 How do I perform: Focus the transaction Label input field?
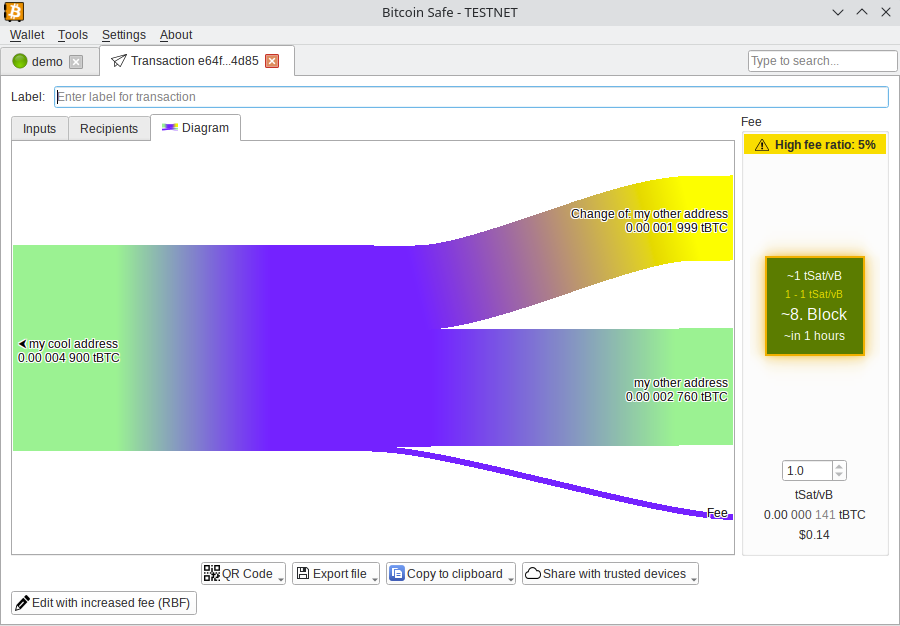(x=471, y=96)
